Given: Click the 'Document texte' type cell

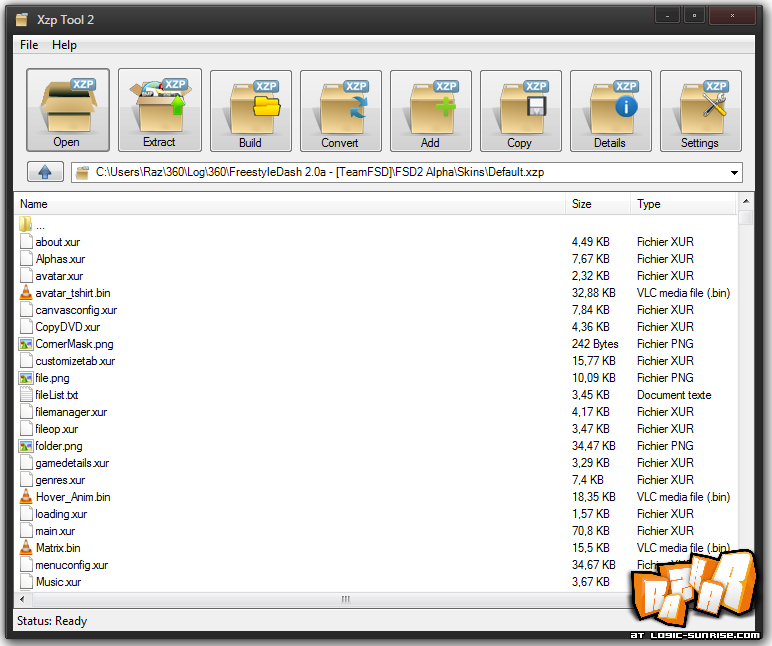Looking at the screenshot, I should [x=674, y=395].
